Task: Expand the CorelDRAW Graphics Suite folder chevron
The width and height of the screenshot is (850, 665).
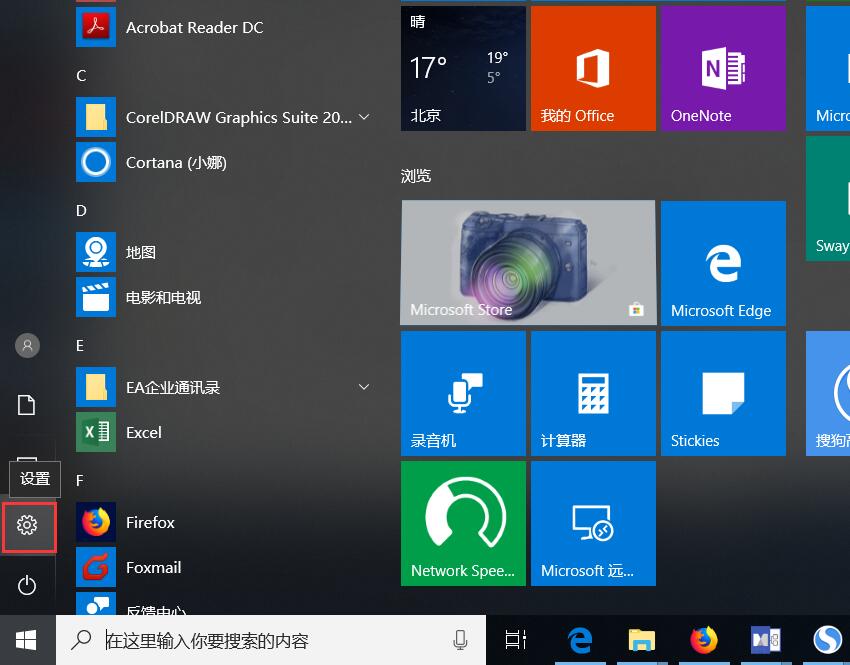Action: point(364,117)
